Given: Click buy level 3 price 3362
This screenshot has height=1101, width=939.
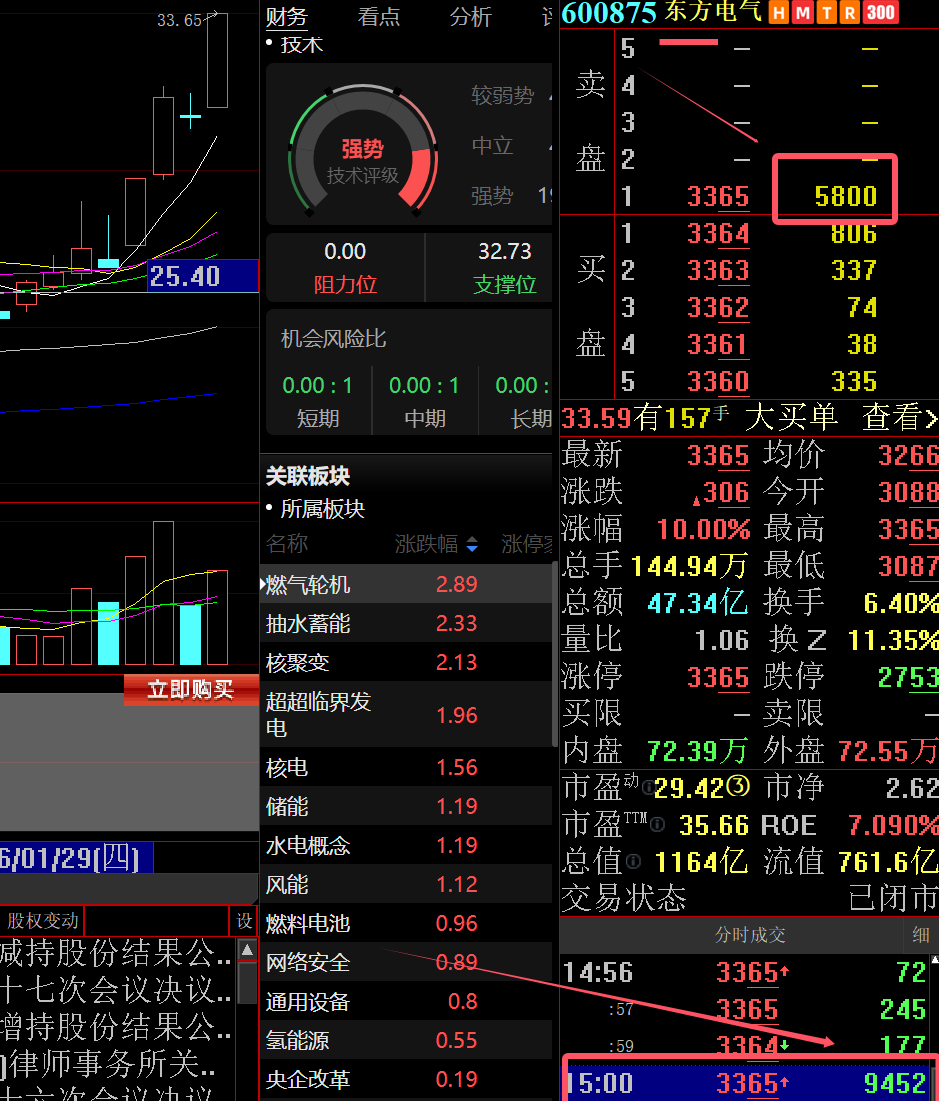Looking at the screenshot, I should coord(718,308).
